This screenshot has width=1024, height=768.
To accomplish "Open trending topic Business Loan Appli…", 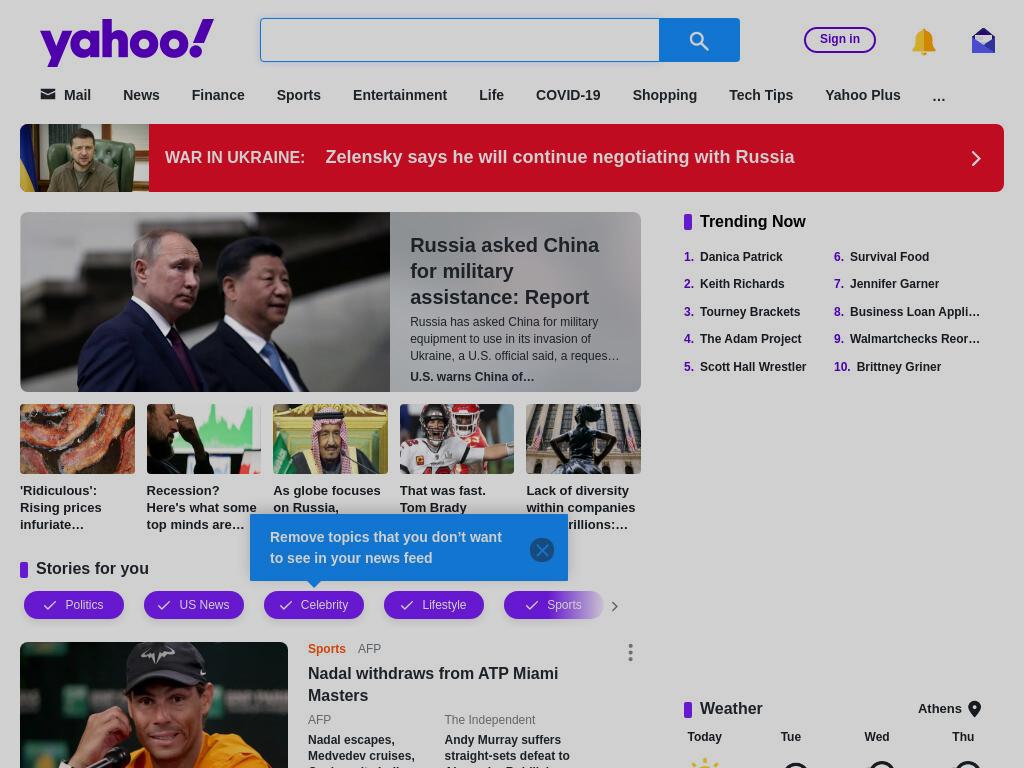I will tap(914, 312).
